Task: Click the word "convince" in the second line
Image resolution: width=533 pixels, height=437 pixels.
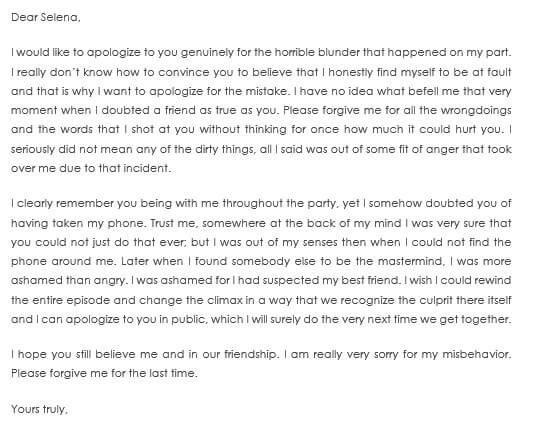Action: 184,72
